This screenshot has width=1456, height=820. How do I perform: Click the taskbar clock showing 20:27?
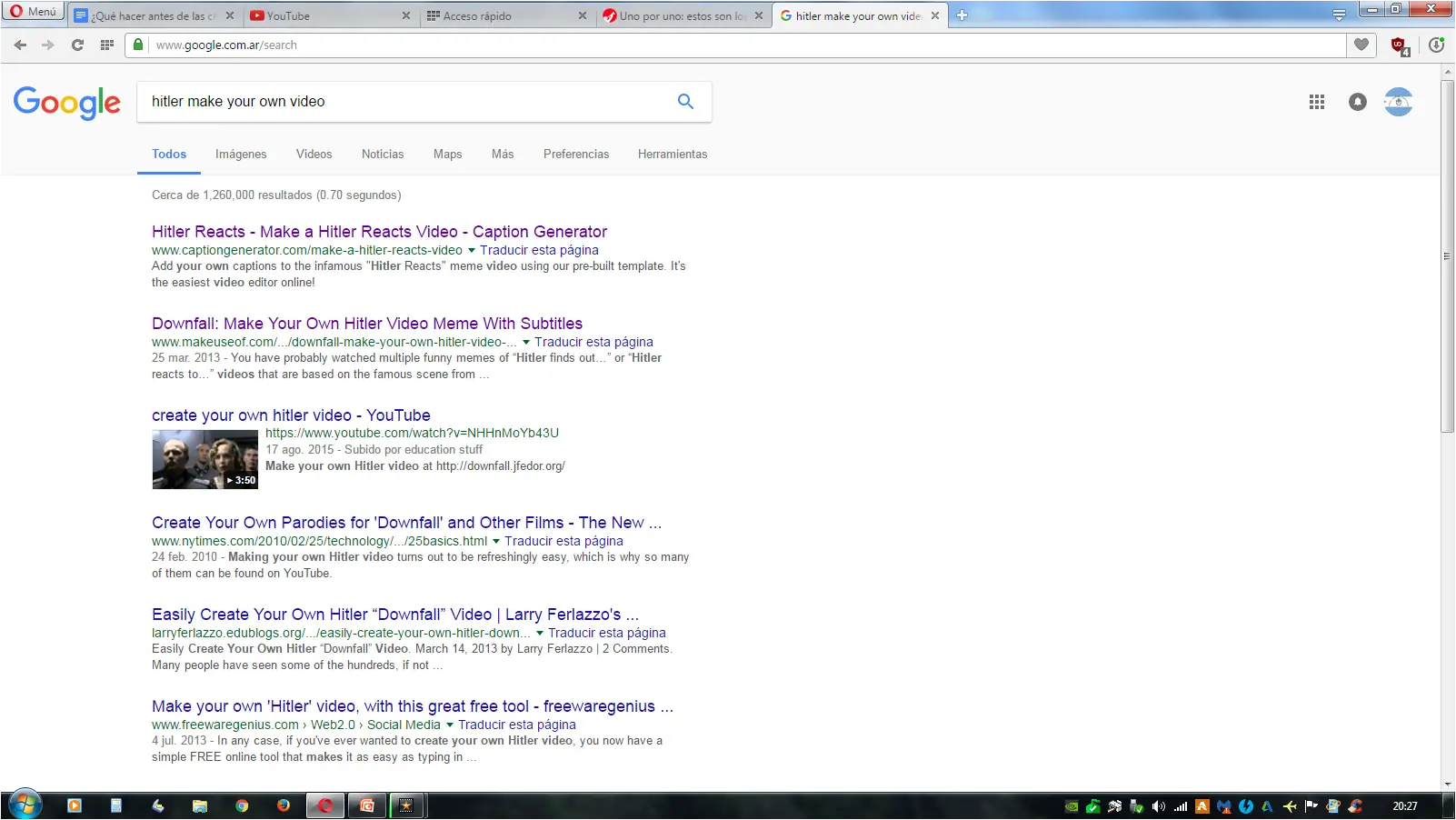[1405, 806]
